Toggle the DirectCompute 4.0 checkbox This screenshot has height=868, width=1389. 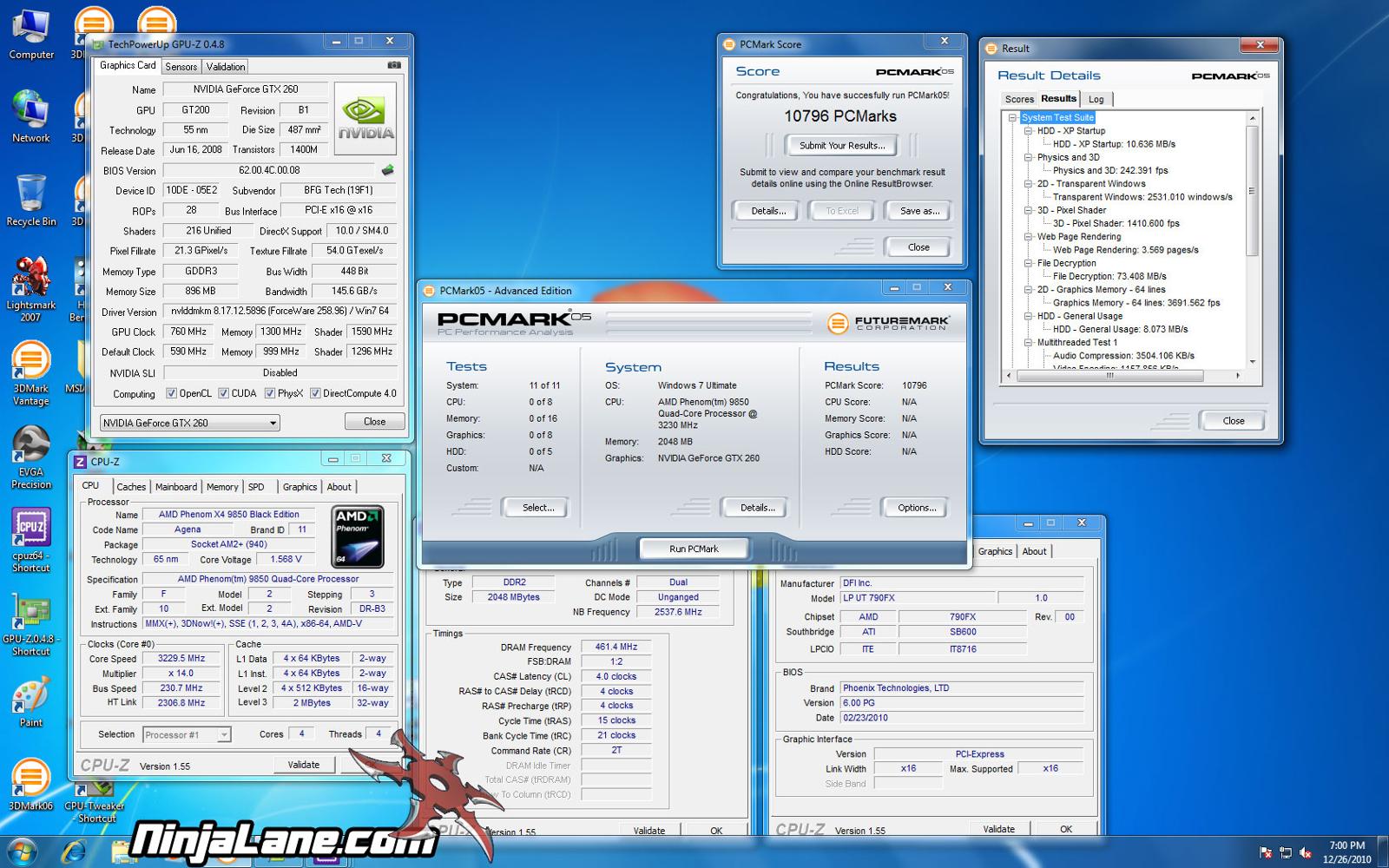[x=315, y=393]
